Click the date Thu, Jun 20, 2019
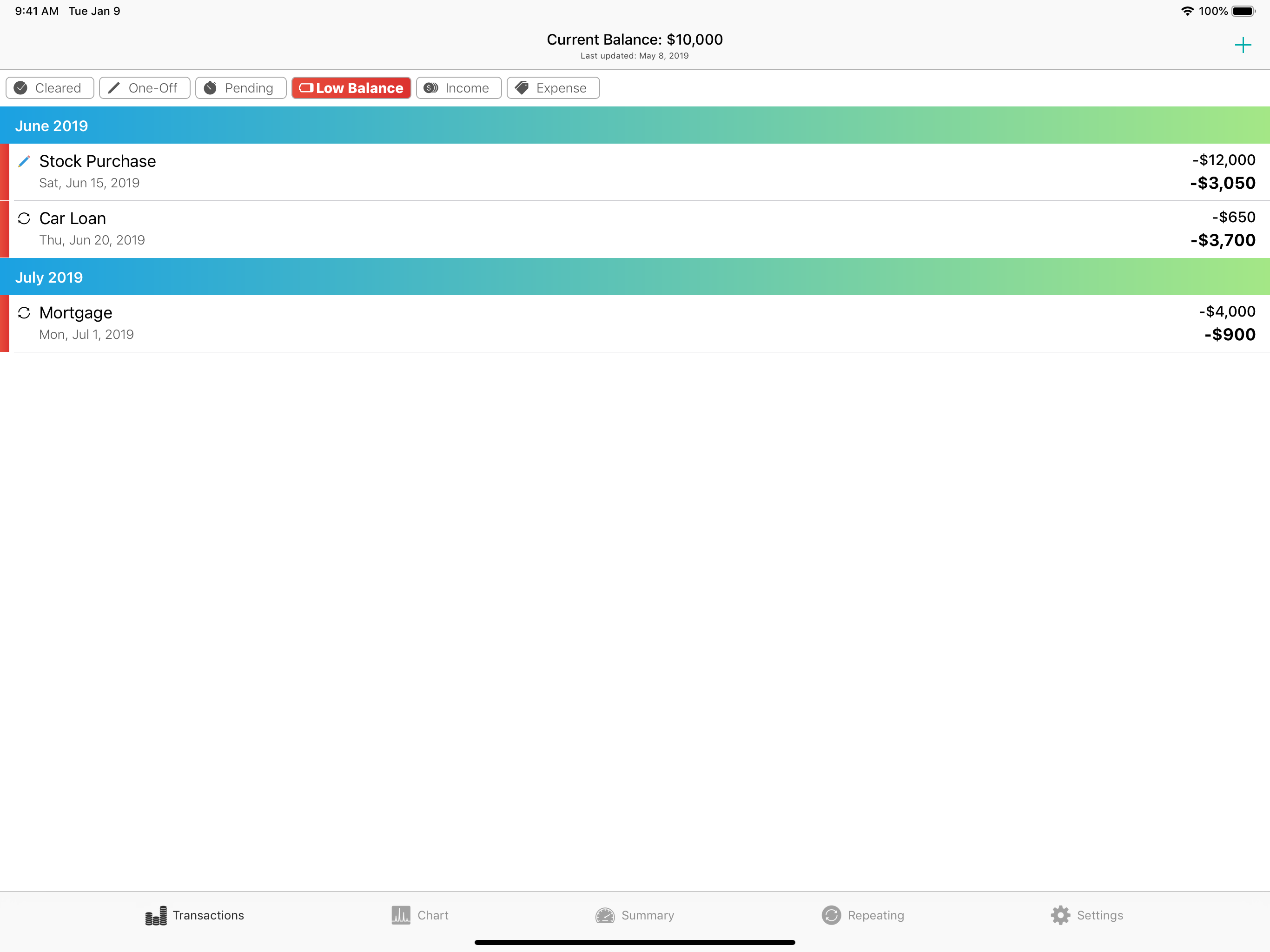Image resolution: width=1270 pixels, height=952 pixels. (92, 240)
